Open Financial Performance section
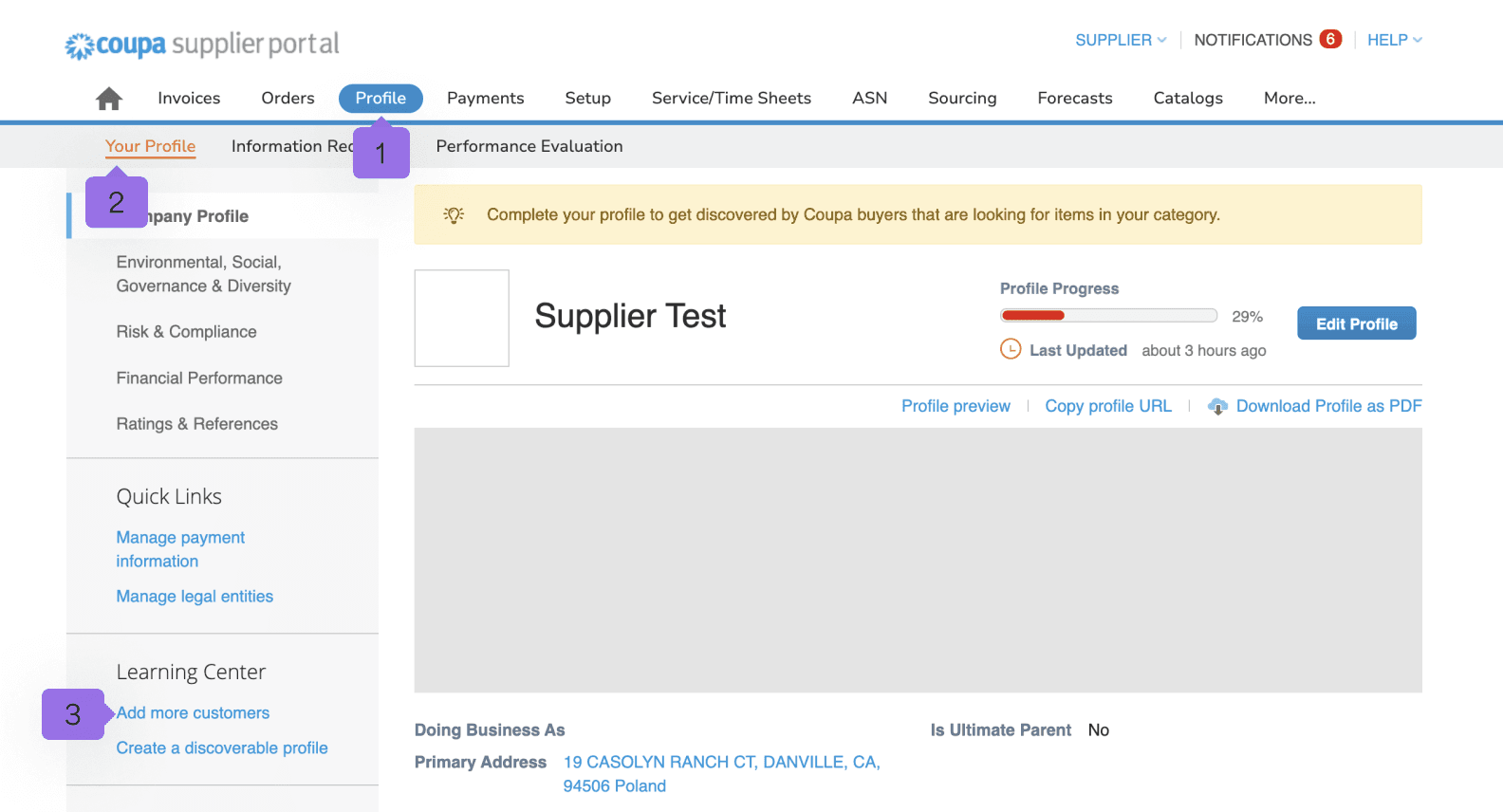Viewport: 1503px width, 812px height. [199, 378]
